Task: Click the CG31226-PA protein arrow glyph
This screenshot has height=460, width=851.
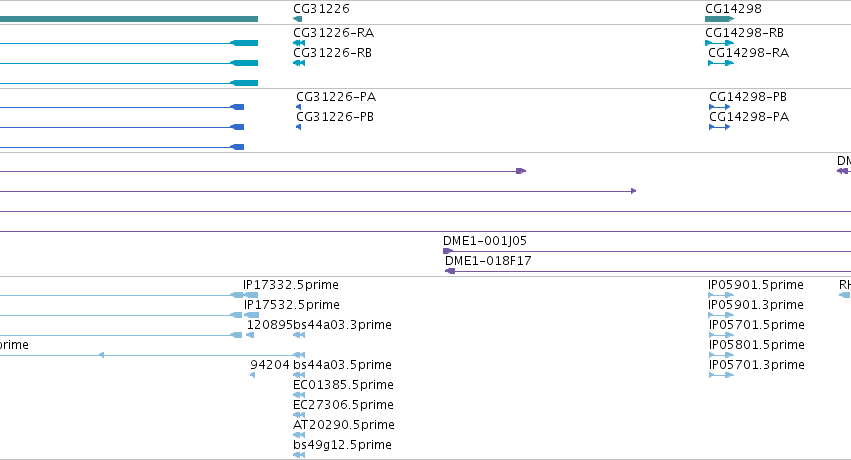Action: 299,107
